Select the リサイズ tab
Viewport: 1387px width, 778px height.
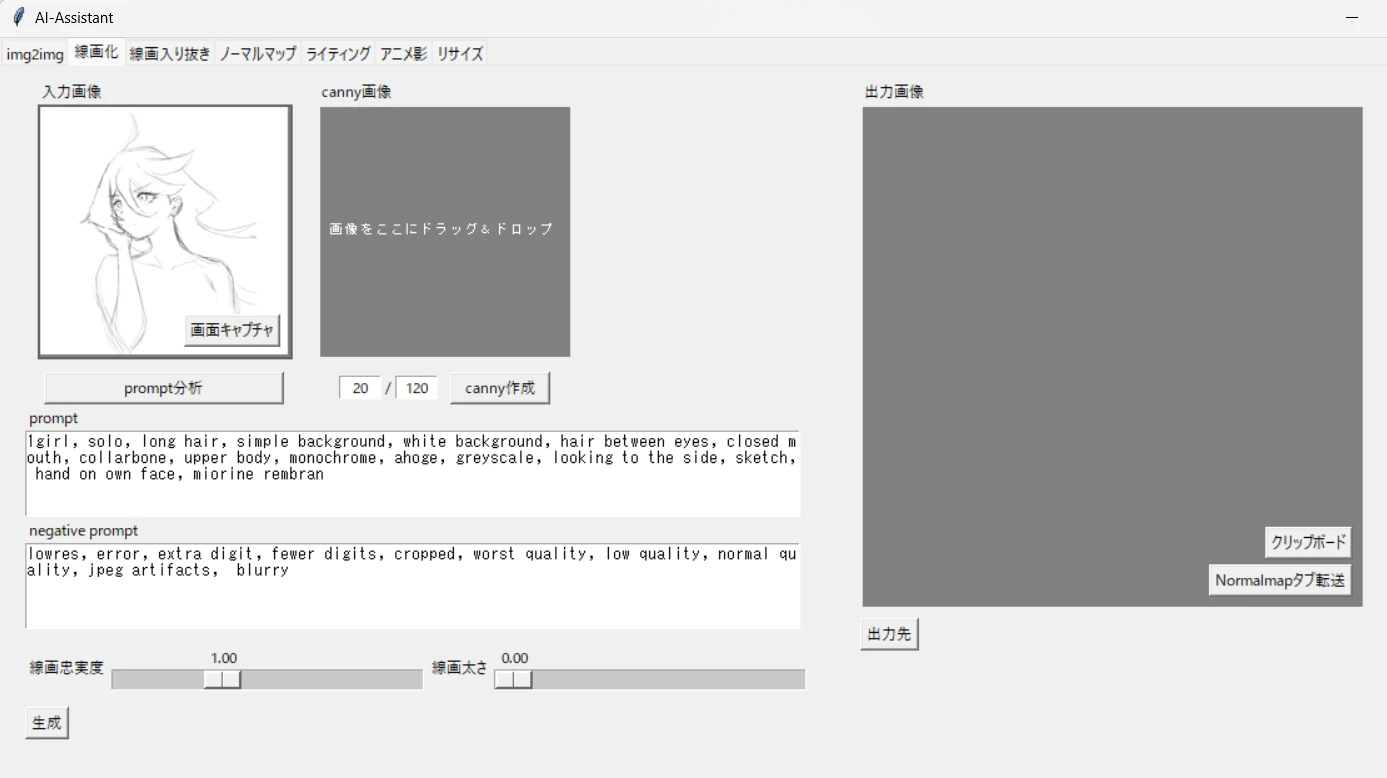pyautogui.click(x=459, y=54)
